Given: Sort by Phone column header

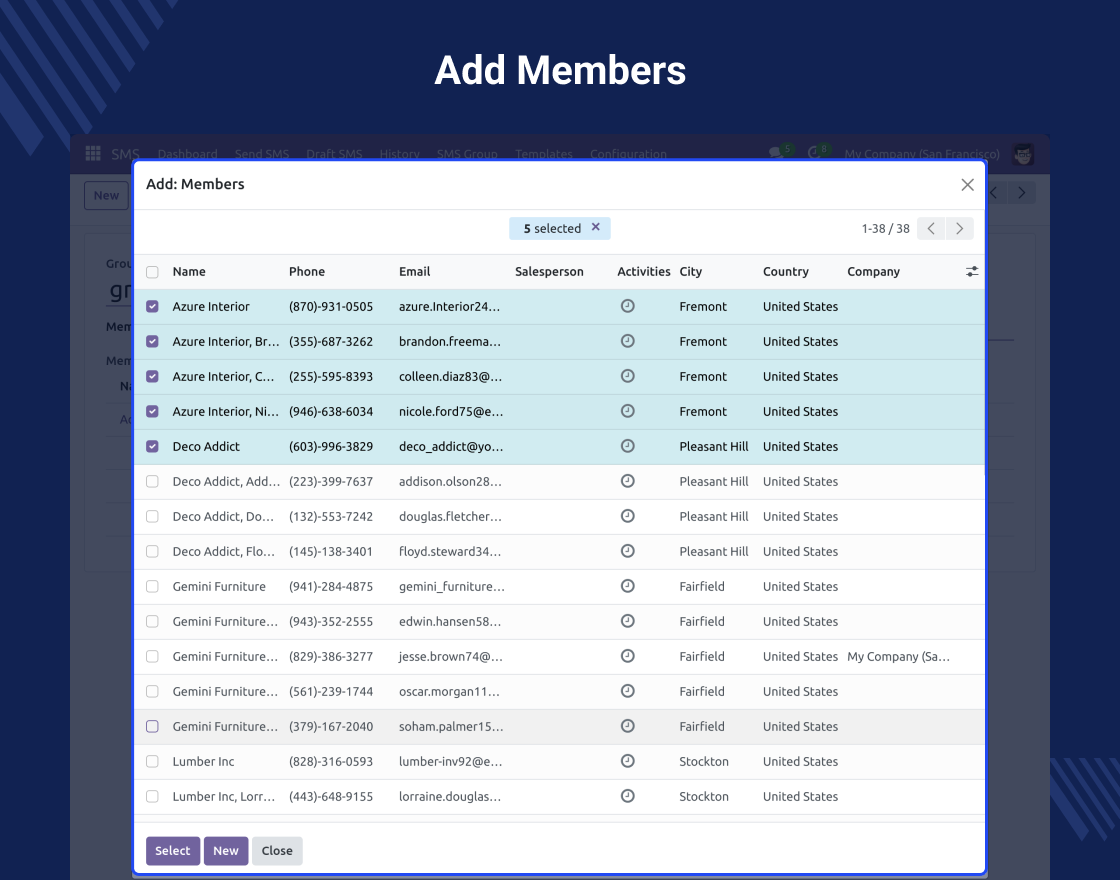Looking at the screenshot, I should coord(307,272).
